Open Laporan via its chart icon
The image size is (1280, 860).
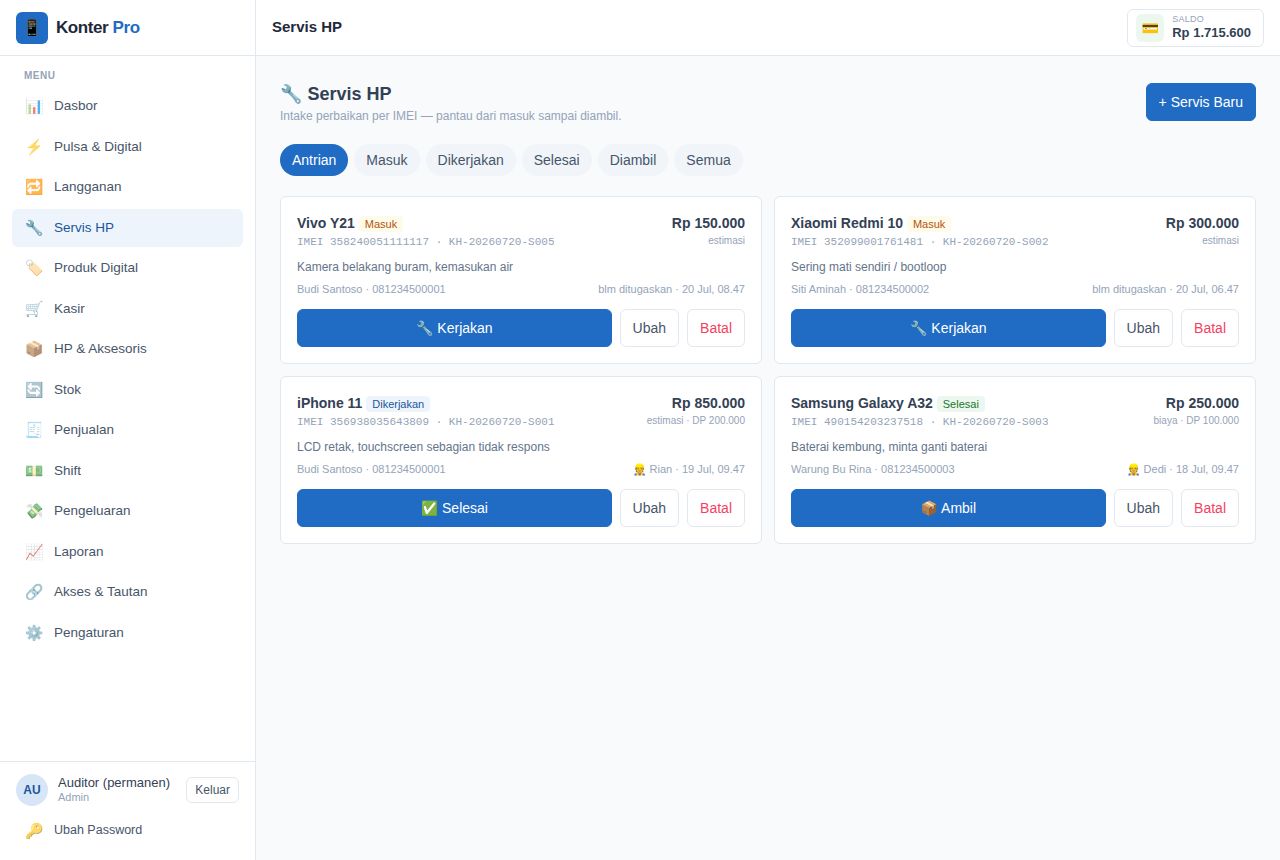point(34,551)
